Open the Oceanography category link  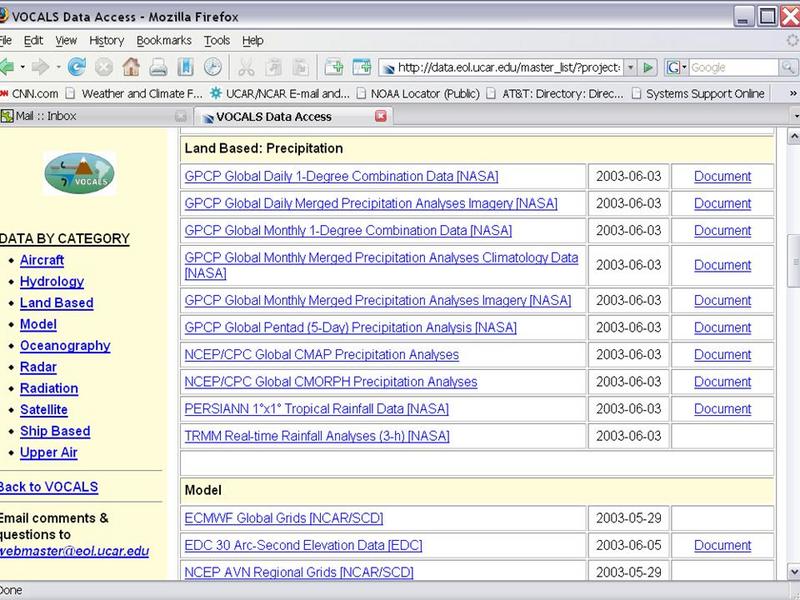tap(65, 346)
